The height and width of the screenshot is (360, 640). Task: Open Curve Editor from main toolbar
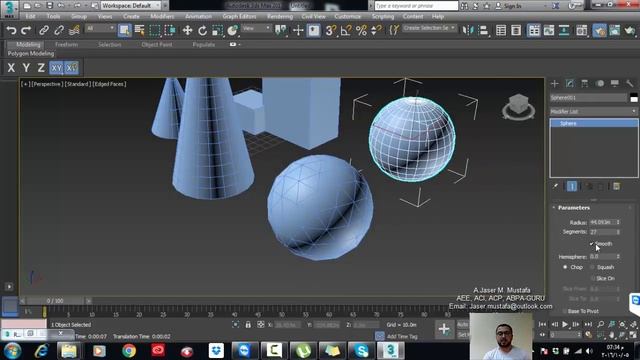549,30
